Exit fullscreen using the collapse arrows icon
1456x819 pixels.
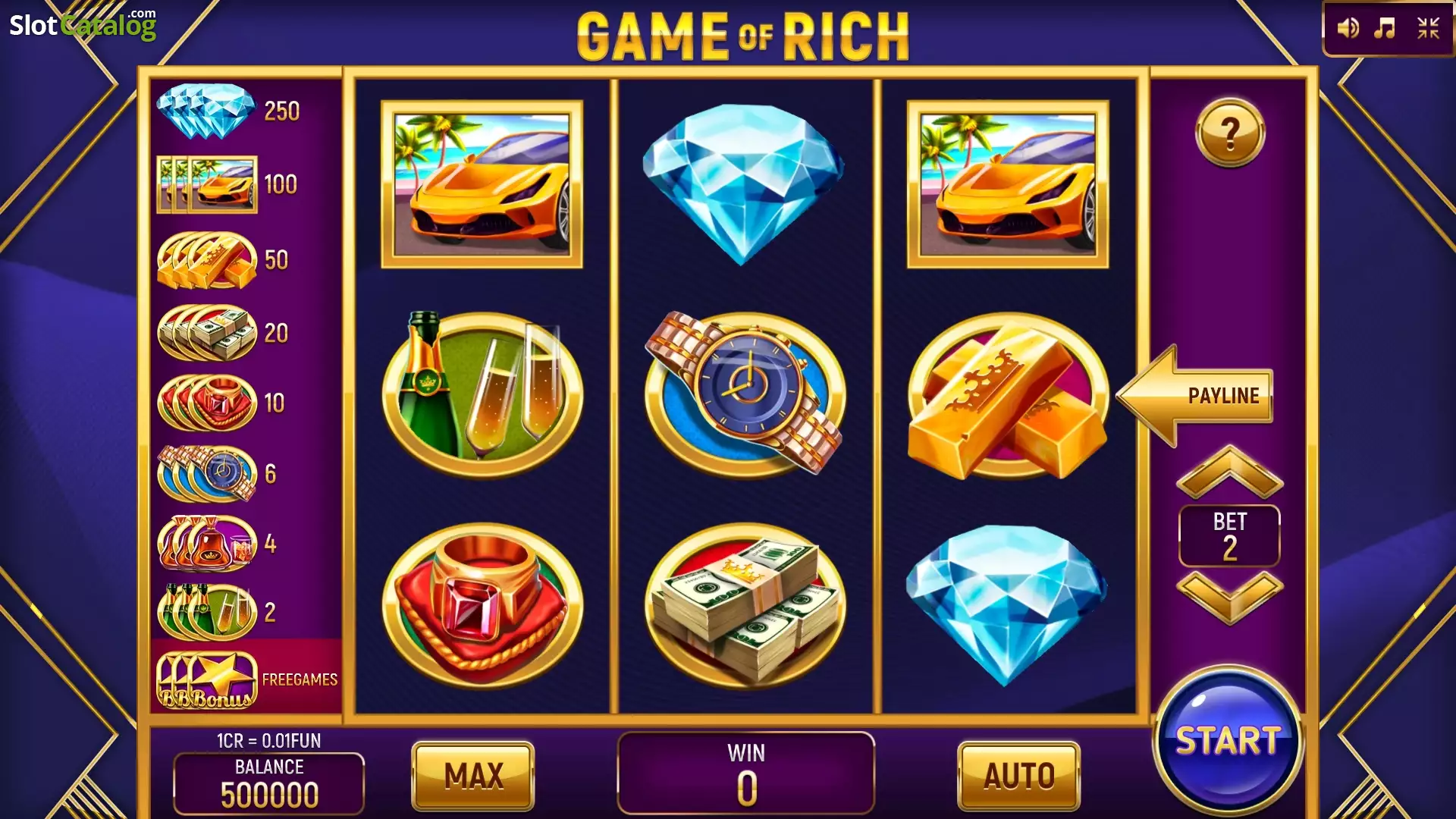click(1428, 29)
